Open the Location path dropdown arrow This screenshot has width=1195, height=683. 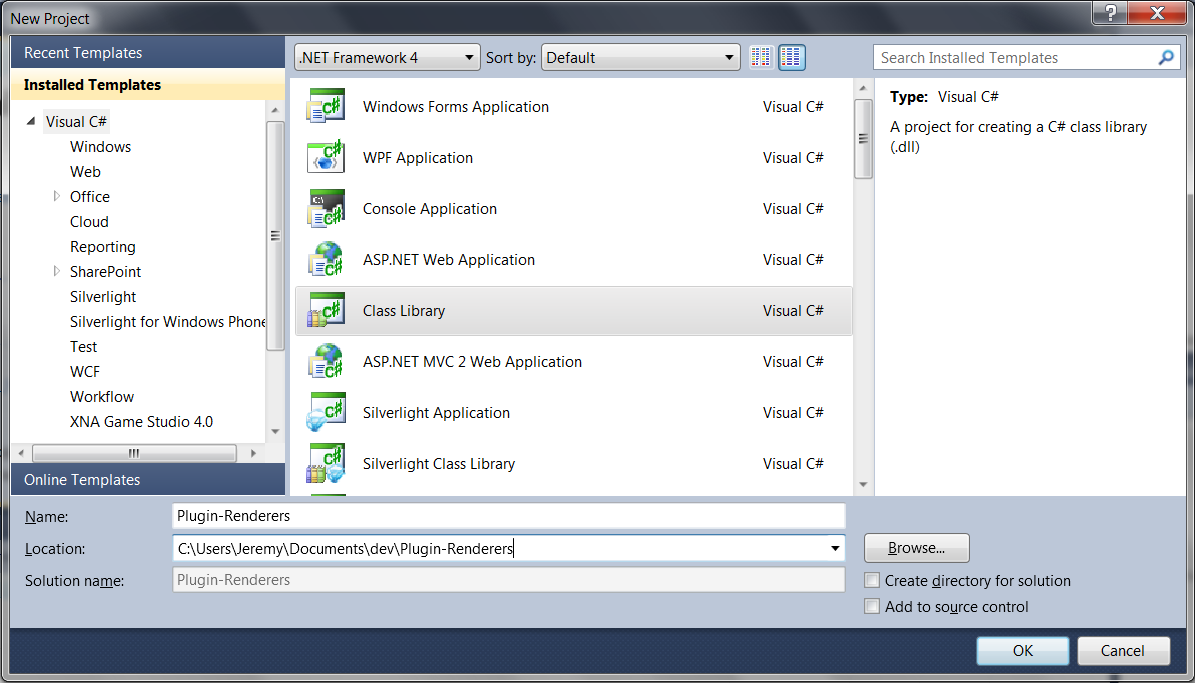[835, 548]
